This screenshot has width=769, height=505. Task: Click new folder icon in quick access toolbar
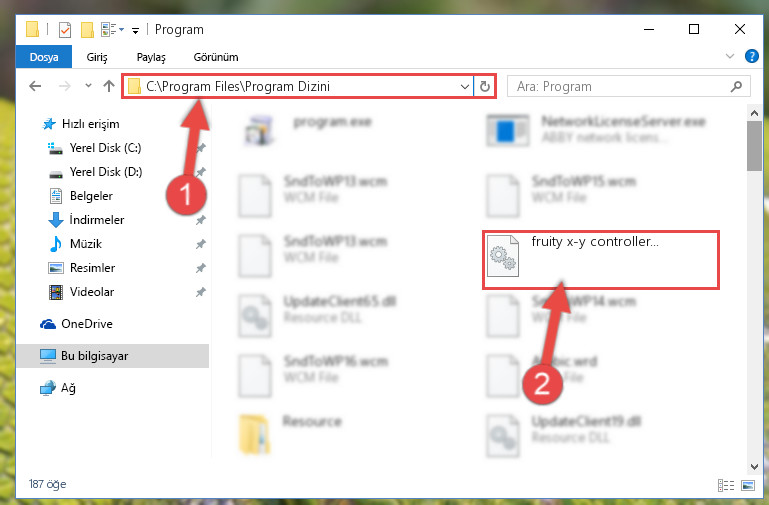click(87, 30)
